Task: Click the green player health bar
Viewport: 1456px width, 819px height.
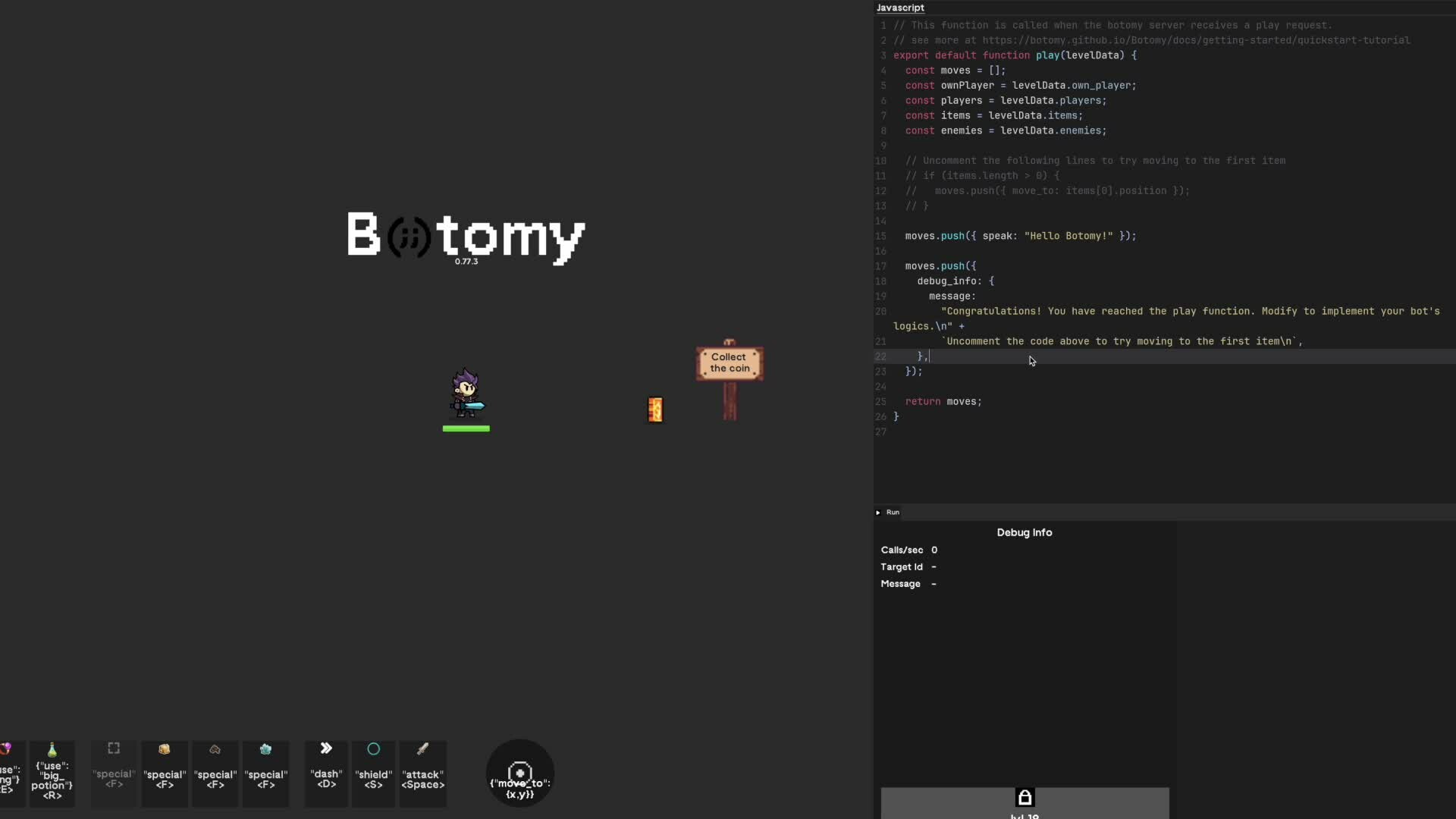Action: (x=466, y=428)
